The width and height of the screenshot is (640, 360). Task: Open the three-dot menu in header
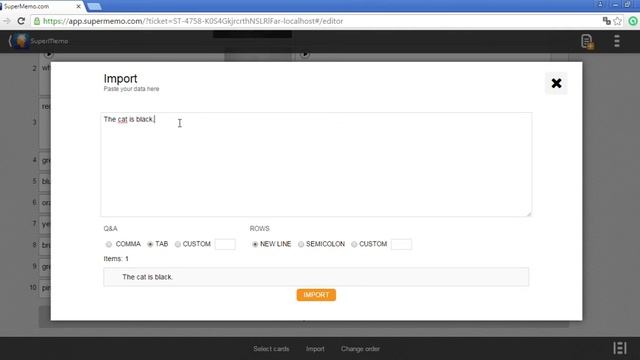[617, 41]
